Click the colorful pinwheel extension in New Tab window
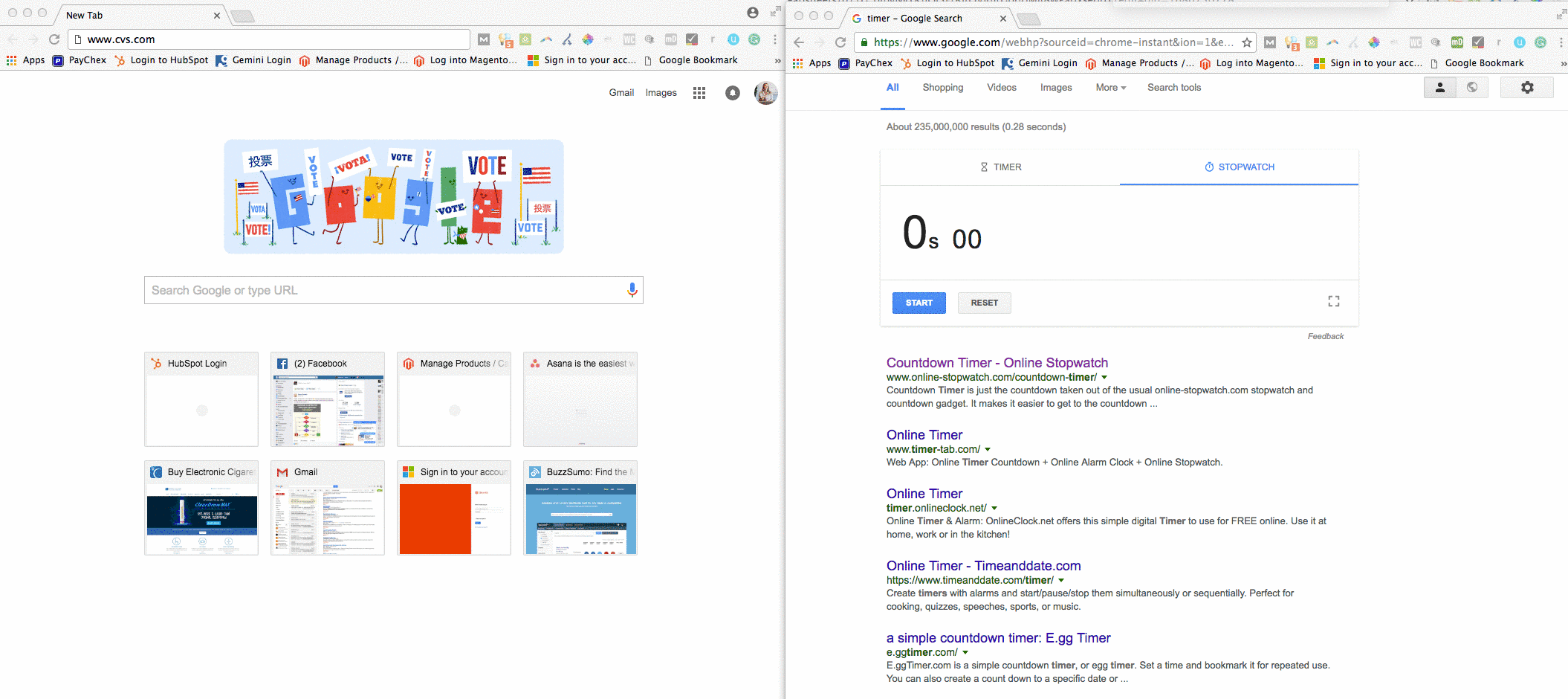This screenshot has height=699, width=1568. [588, 39]
